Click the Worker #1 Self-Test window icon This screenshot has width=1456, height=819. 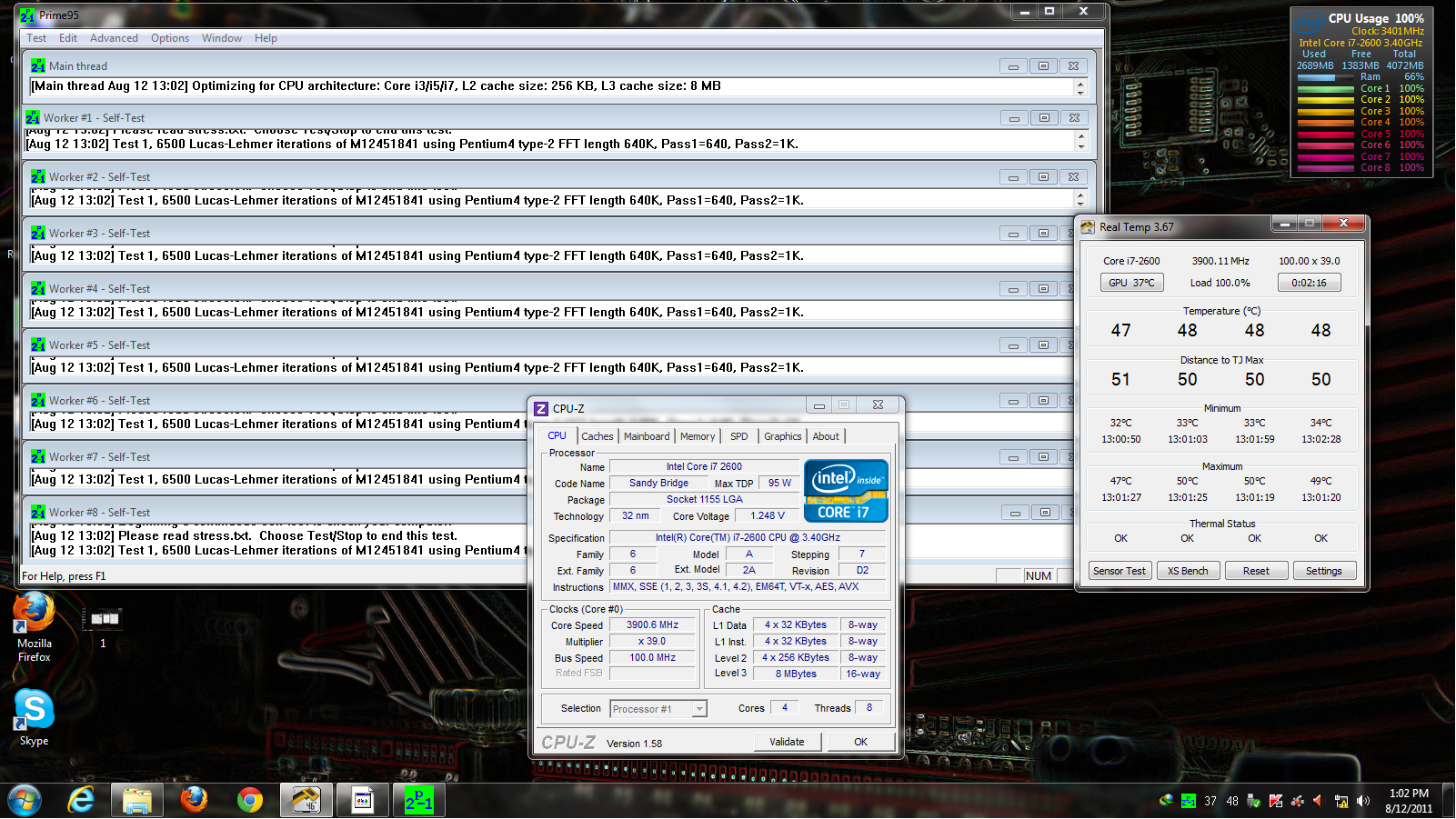pyautogui.click(x=33, y=118)
